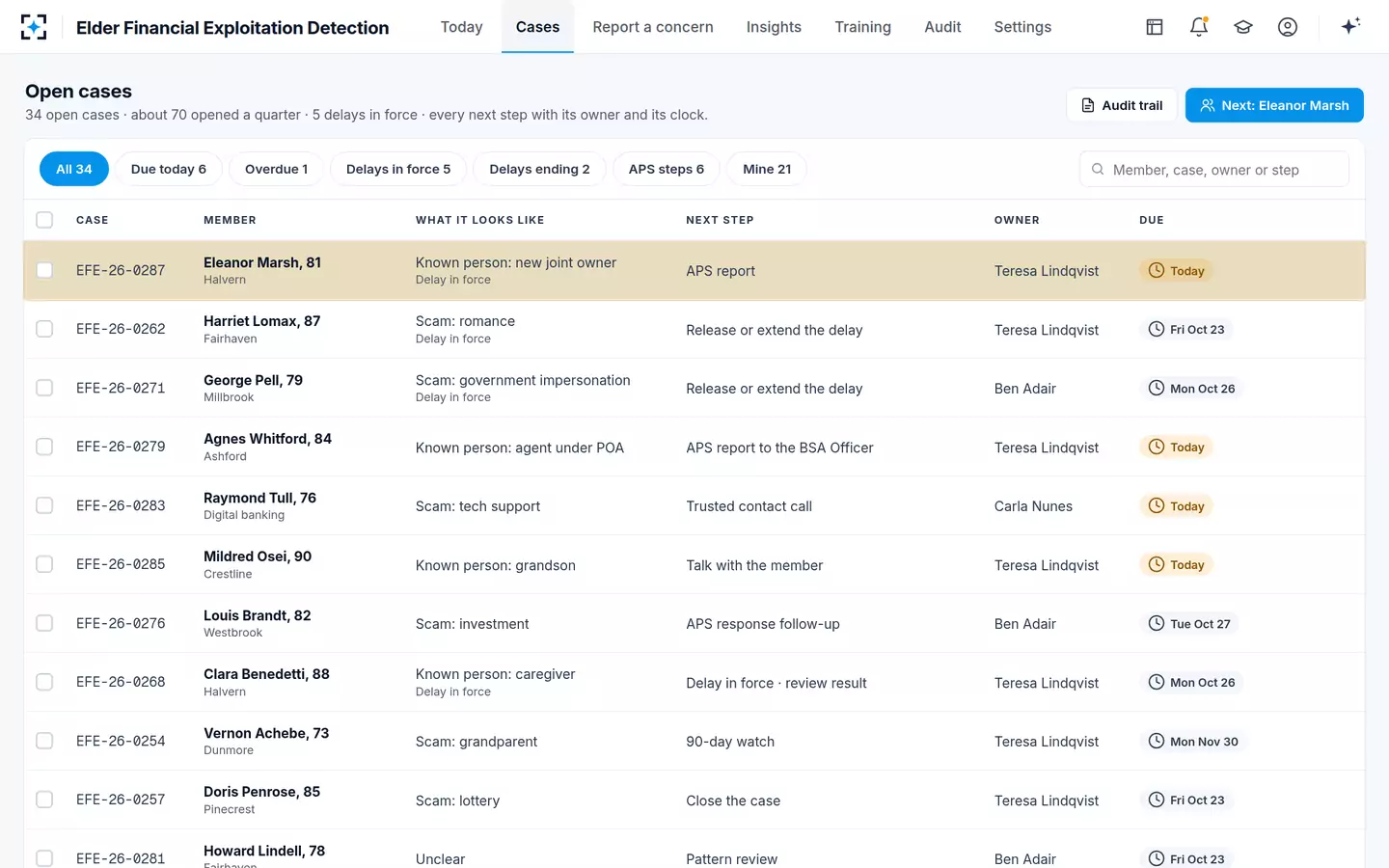1389x868 pixels.
Task: Open Report a concern tab
Action: tap(653, 27)
